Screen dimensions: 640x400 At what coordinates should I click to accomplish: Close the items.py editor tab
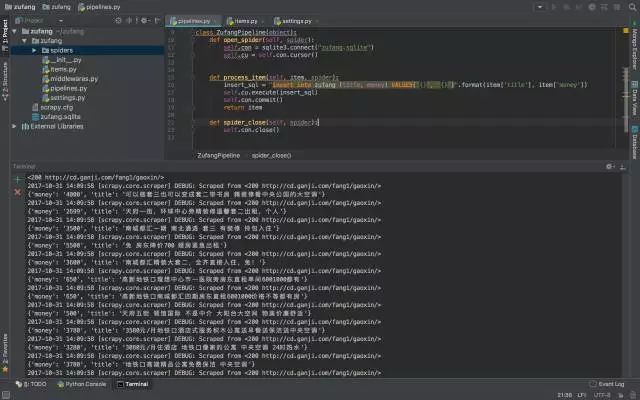point(263,21)
